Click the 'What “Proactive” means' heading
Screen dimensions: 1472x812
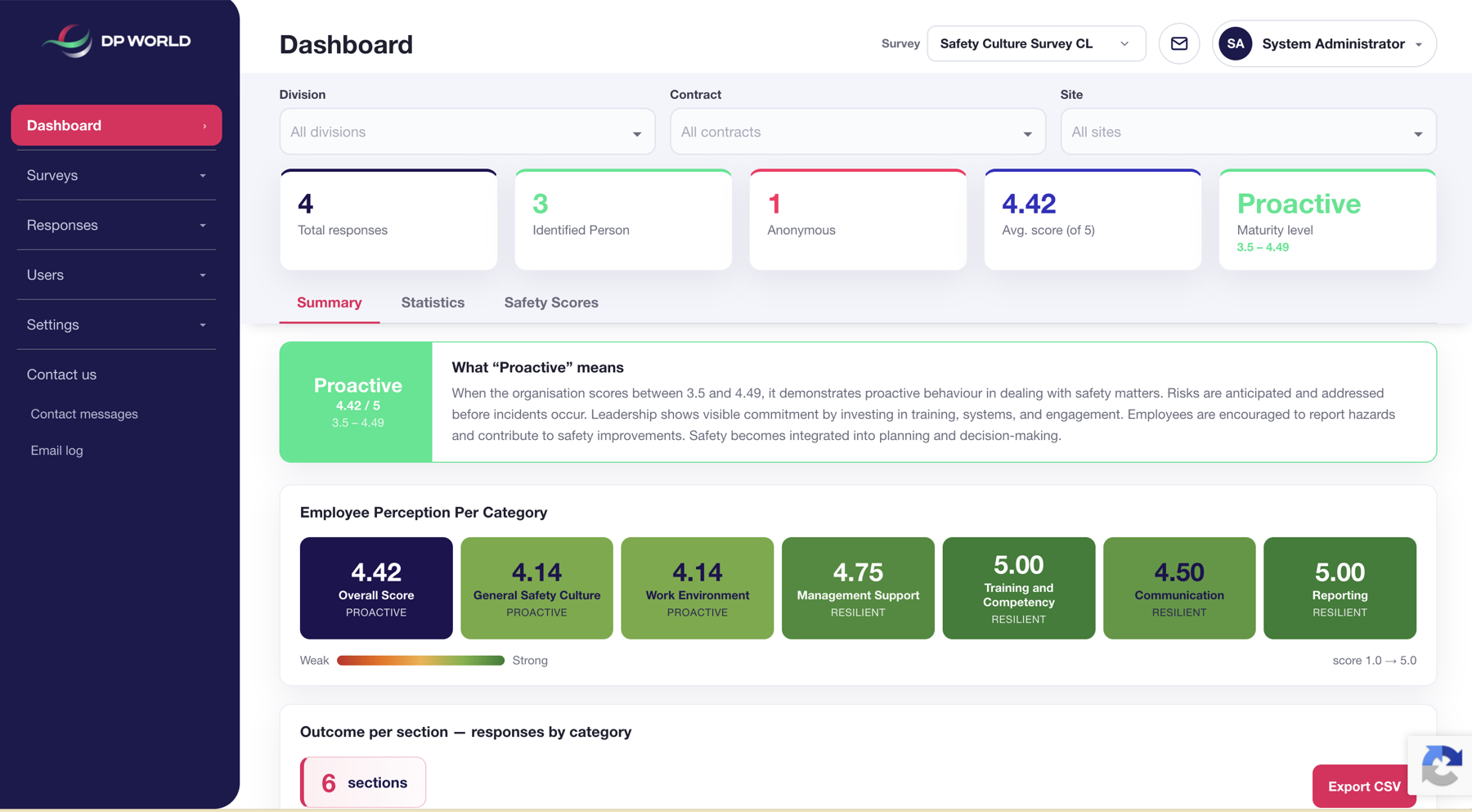click(537, 368)
